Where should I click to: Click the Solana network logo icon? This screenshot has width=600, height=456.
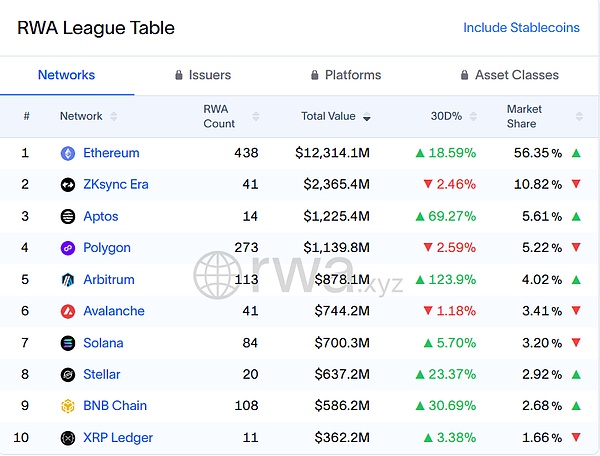68,343
